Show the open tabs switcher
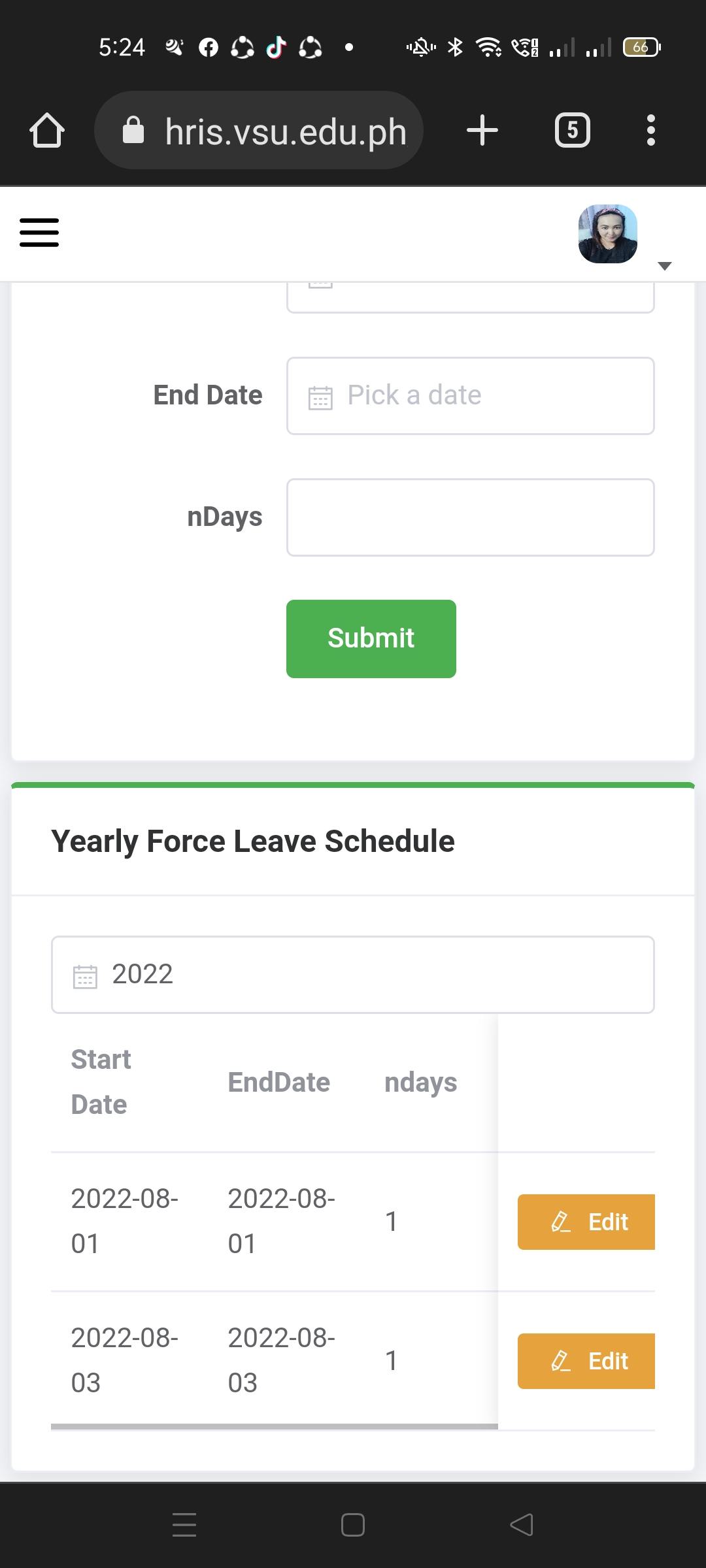This screenshot has width=706, height=1568. click(572, 131)
